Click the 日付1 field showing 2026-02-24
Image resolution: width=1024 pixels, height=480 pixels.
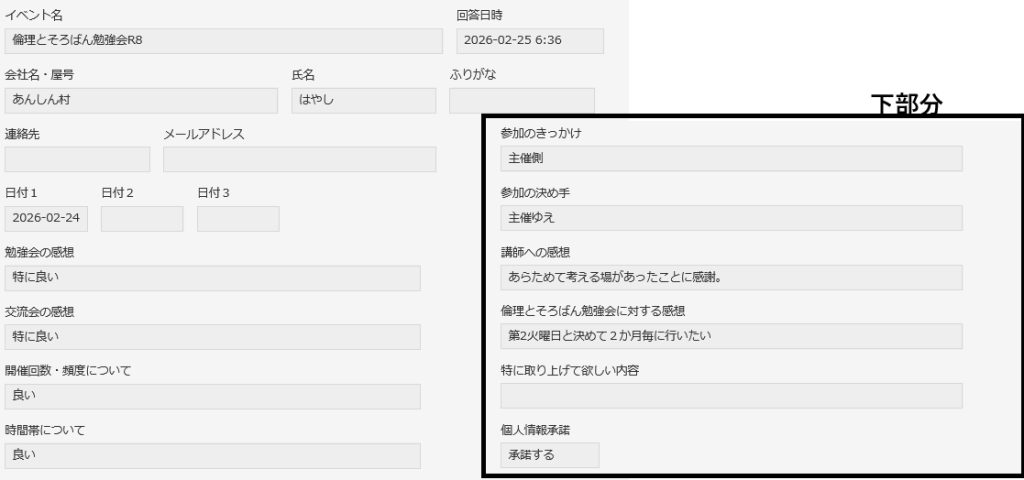[48, 219]
